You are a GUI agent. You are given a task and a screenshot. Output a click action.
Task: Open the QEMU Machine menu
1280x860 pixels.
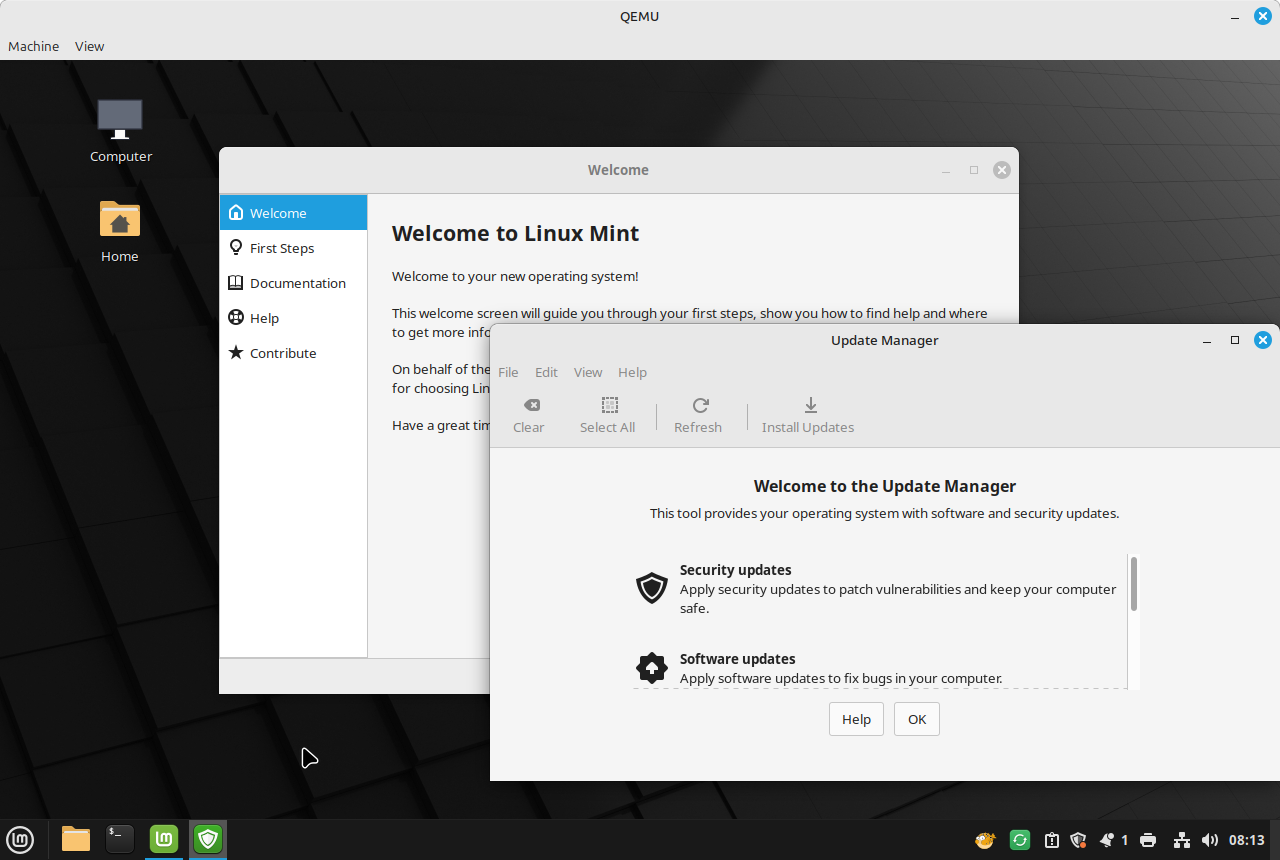(x=33, y=46)
